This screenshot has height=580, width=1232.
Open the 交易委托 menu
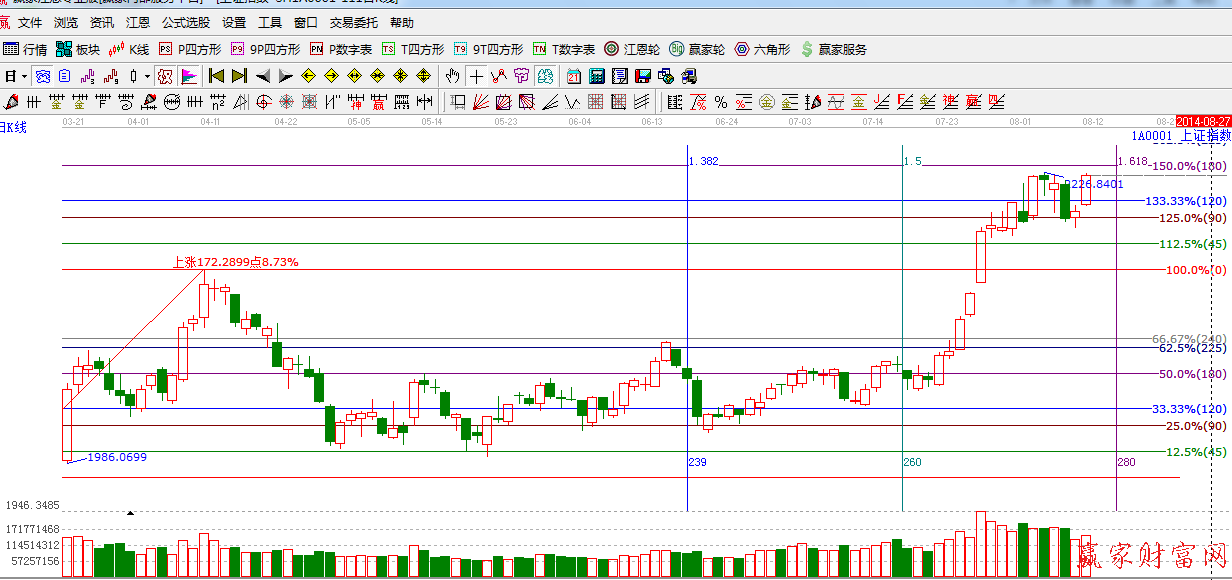click(353, 22)
